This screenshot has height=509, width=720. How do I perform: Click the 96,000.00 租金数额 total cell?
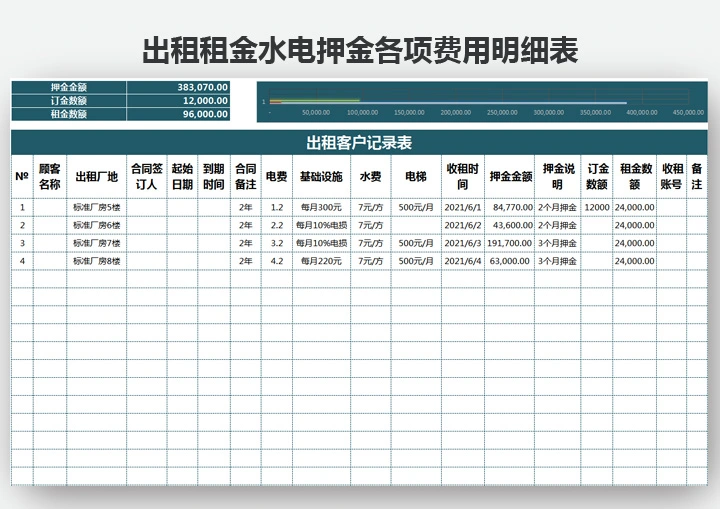coord(180,114)
